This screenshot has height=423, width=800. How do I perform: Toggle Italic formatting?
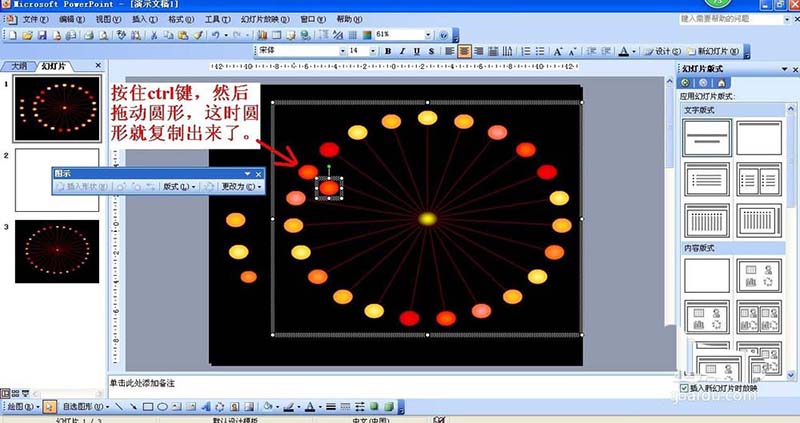pos(402,51)
